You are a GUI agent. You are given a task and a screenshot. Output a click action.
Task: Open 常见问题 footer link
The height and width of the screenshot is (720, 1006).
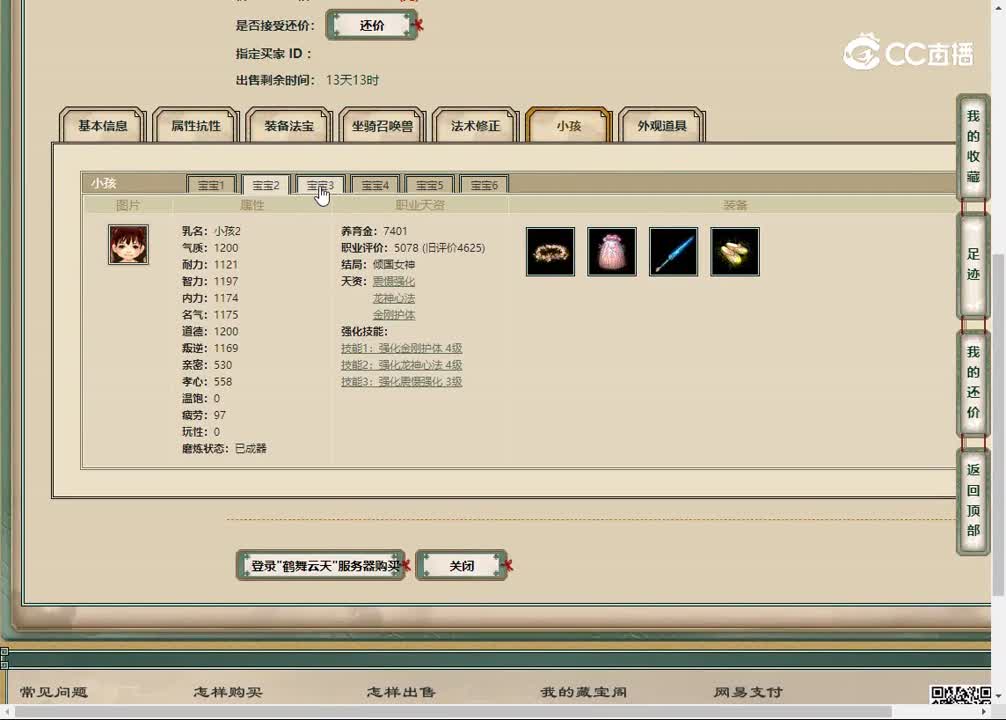pyautogui.click(x=54, y=692)
